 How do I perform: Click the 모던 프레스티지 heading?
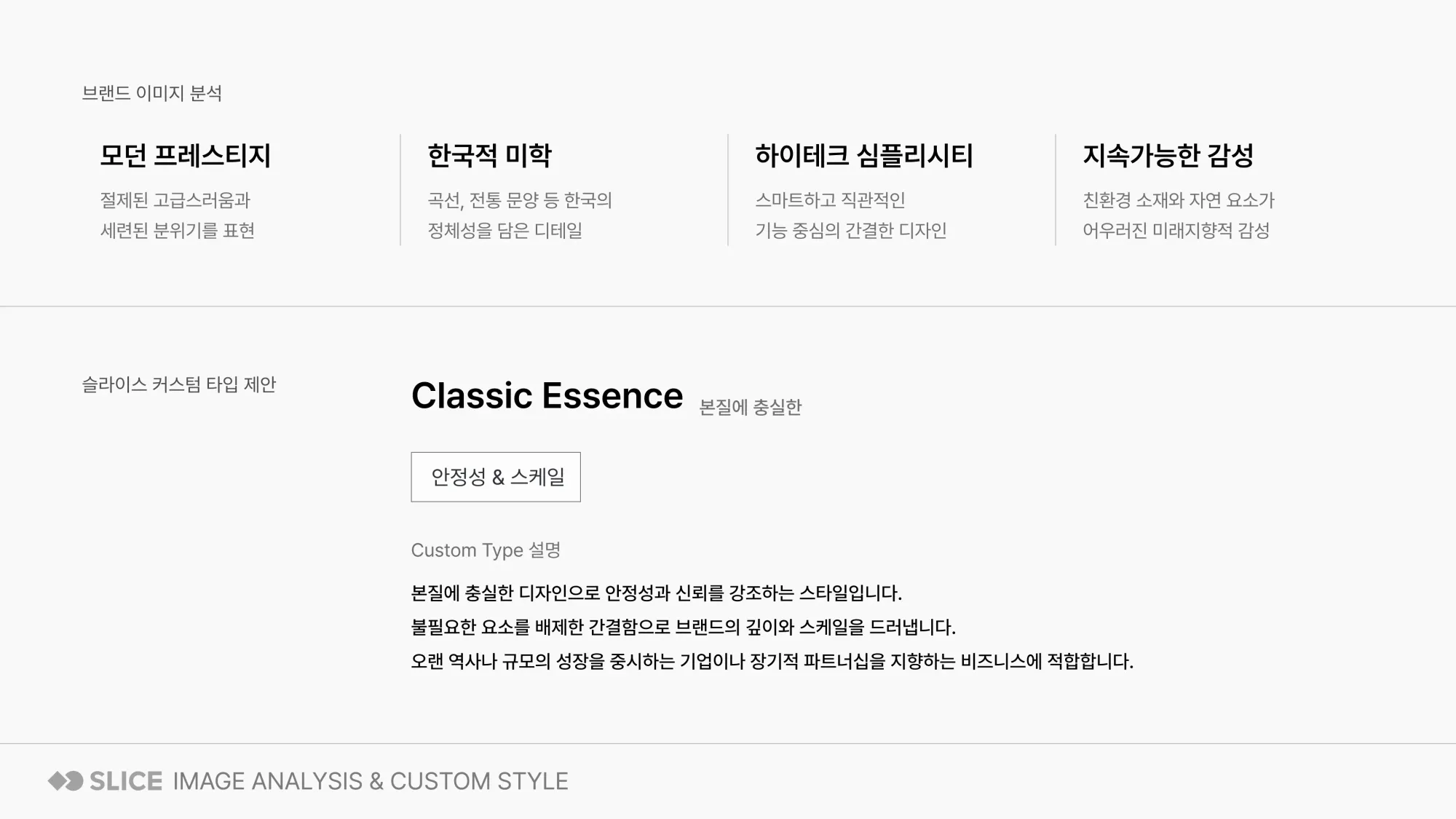(185, 155)
